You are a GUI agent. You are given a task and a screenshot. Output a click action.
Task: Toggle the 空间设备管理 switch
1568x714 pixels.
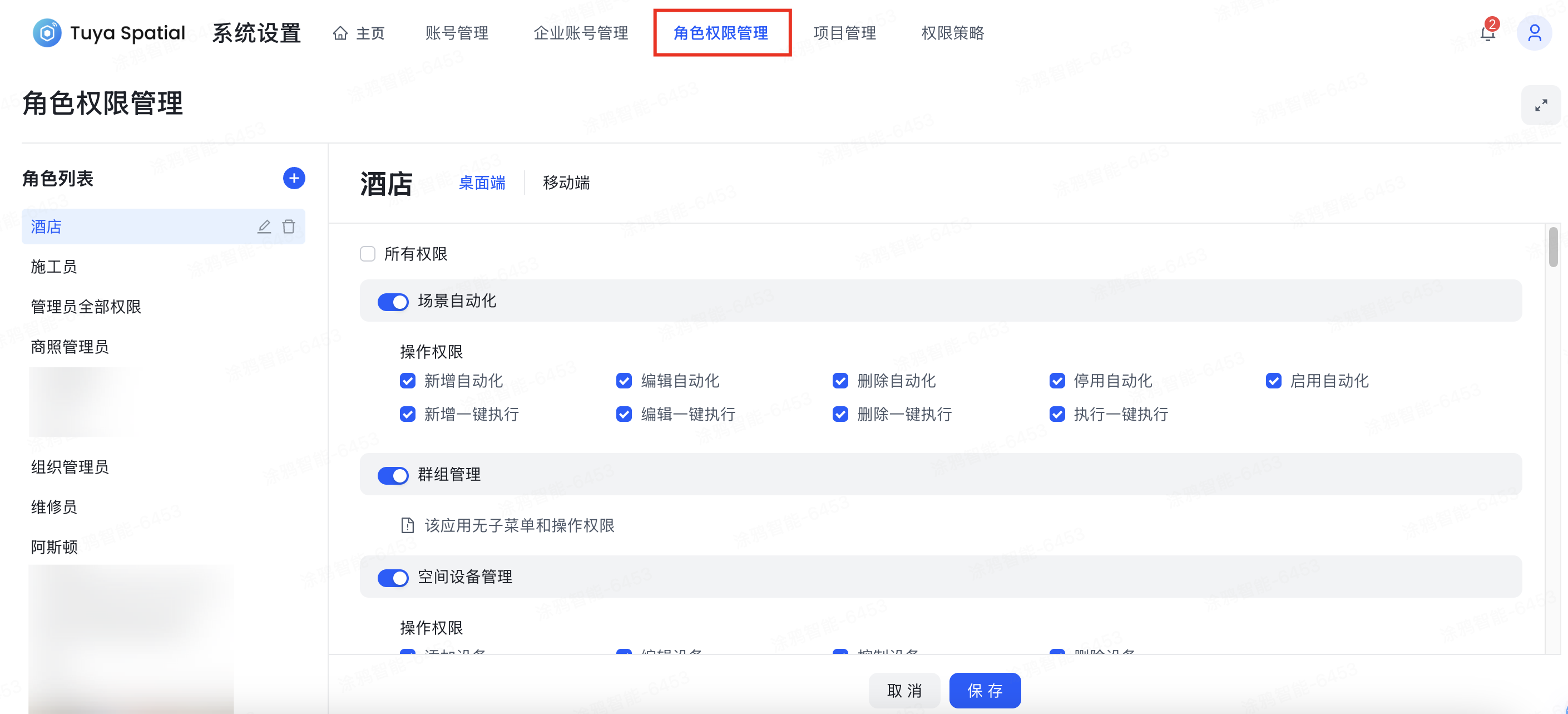393,578
